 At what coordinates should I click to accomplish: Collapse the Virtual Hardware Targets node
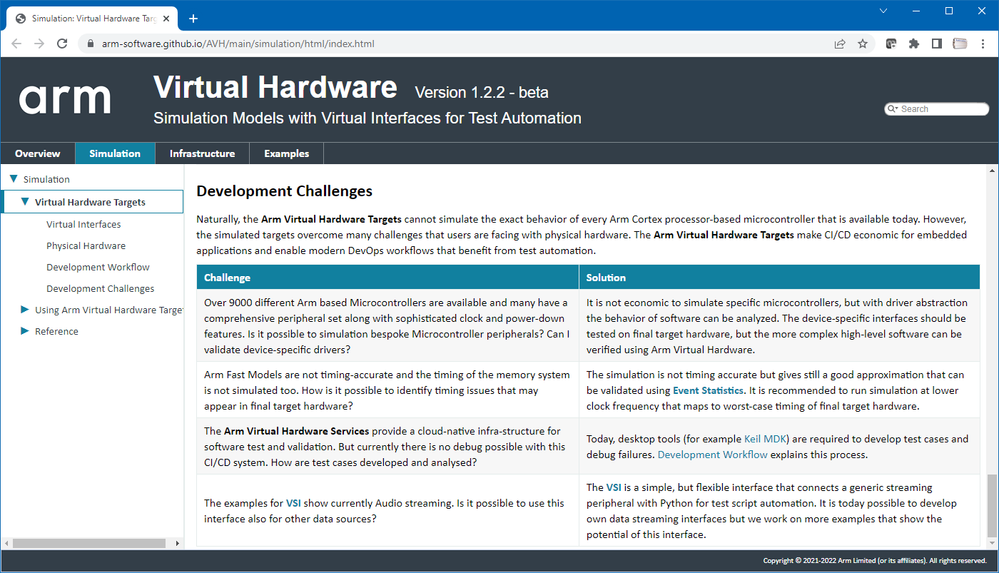[x=25, y=201]
